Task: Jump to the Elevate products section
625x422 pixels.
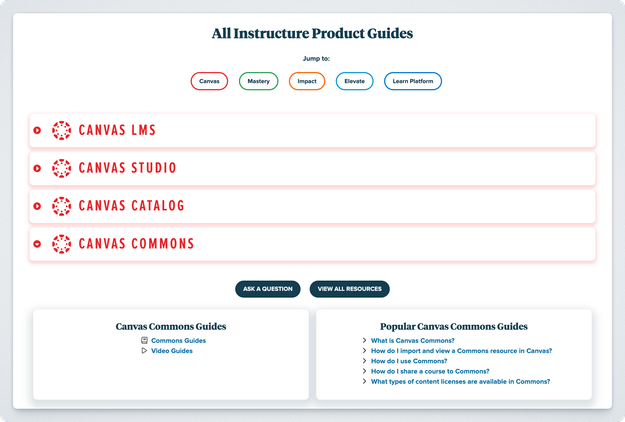Action: (355, 81)
